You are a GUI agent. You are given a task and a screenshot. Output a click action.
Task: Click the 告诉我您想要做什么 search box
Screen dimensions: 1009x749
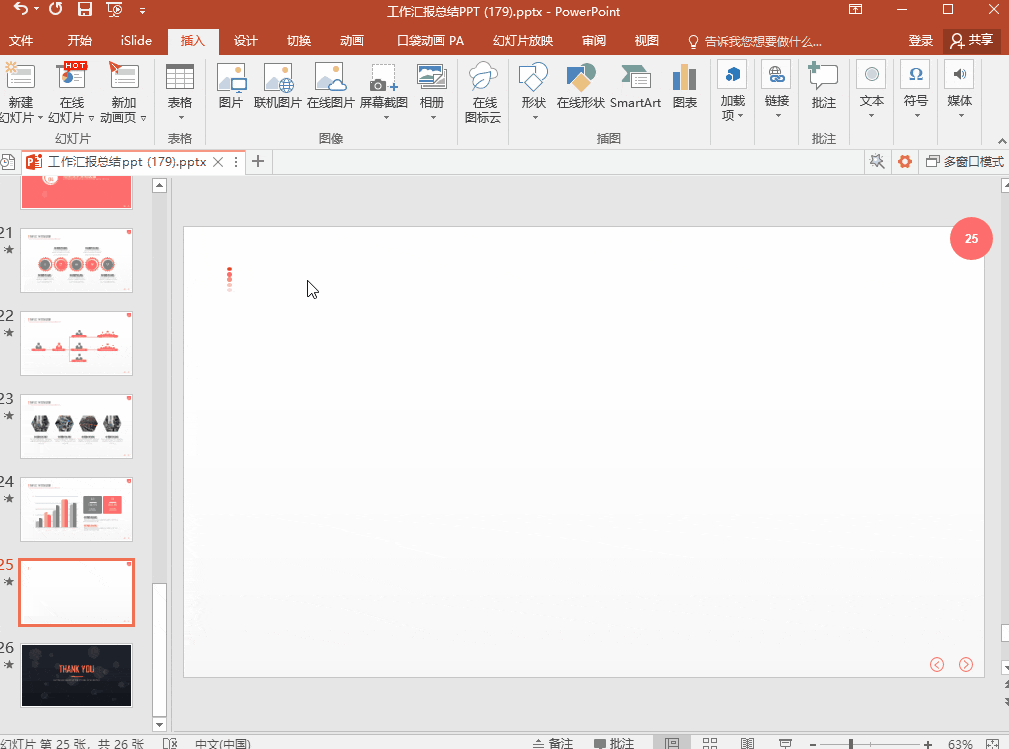tap(755, 42)
